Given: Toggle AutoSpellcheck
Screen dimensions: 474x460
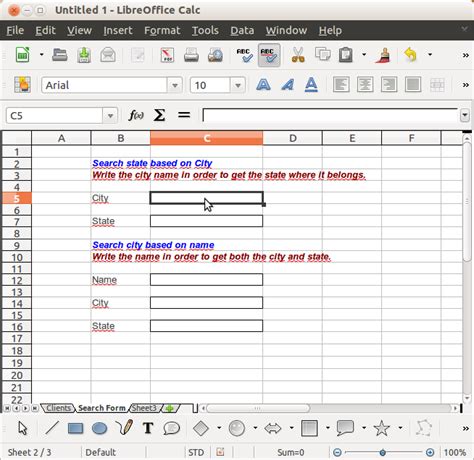Looking at the screenshot, I should (x=269, y=55).
